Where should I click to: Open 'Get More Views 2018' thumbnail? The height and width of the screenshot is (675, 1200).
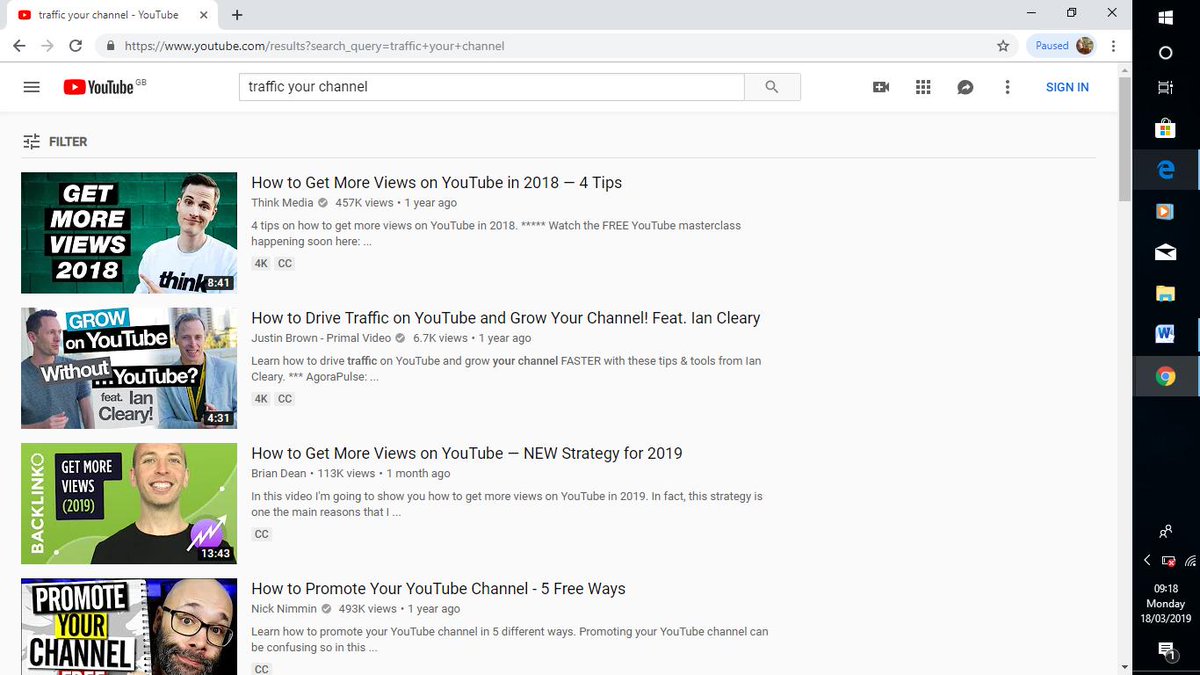(129, 233)
